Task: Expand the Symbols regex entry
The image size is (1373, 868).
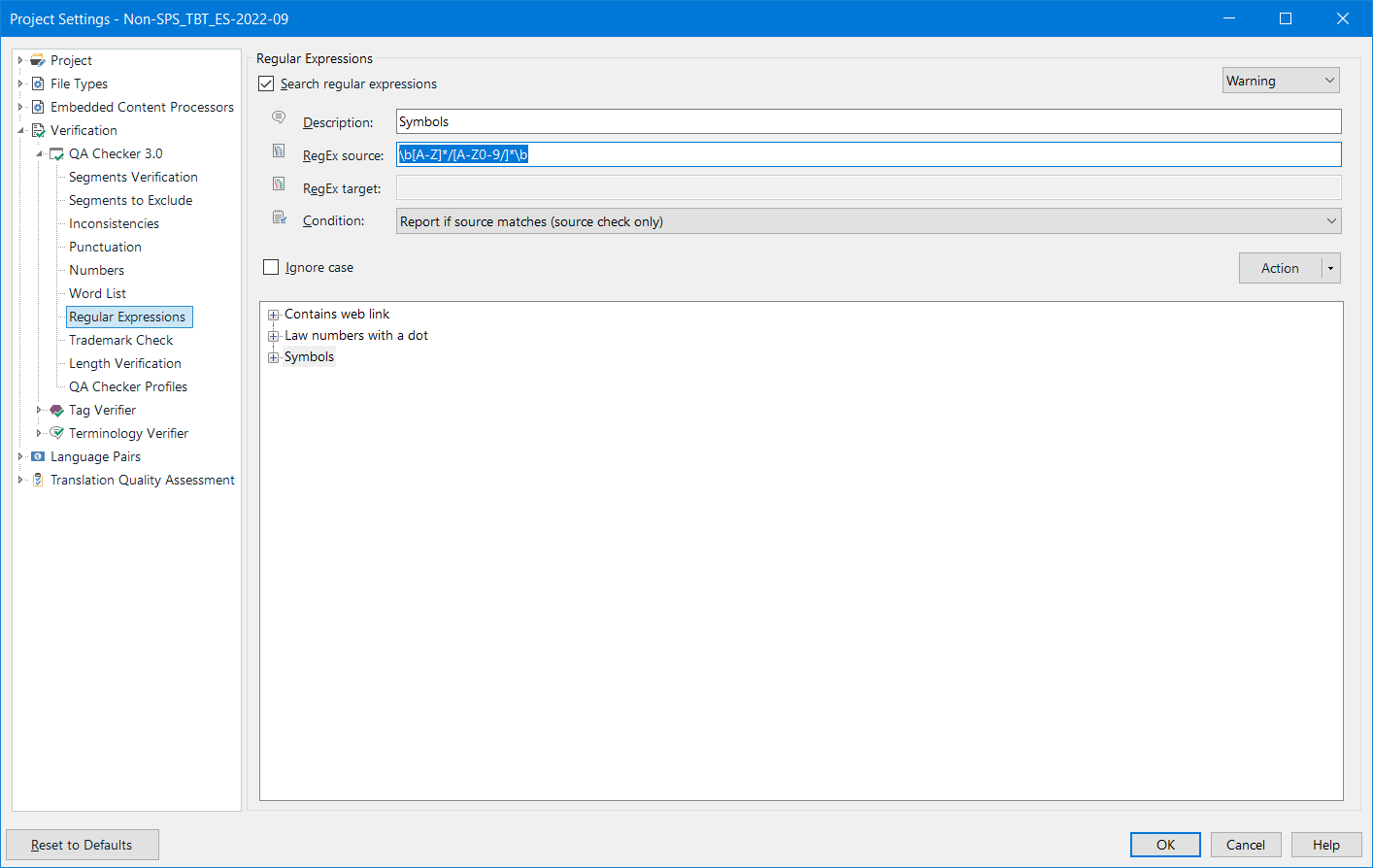Action: click(x=273, y=357)
